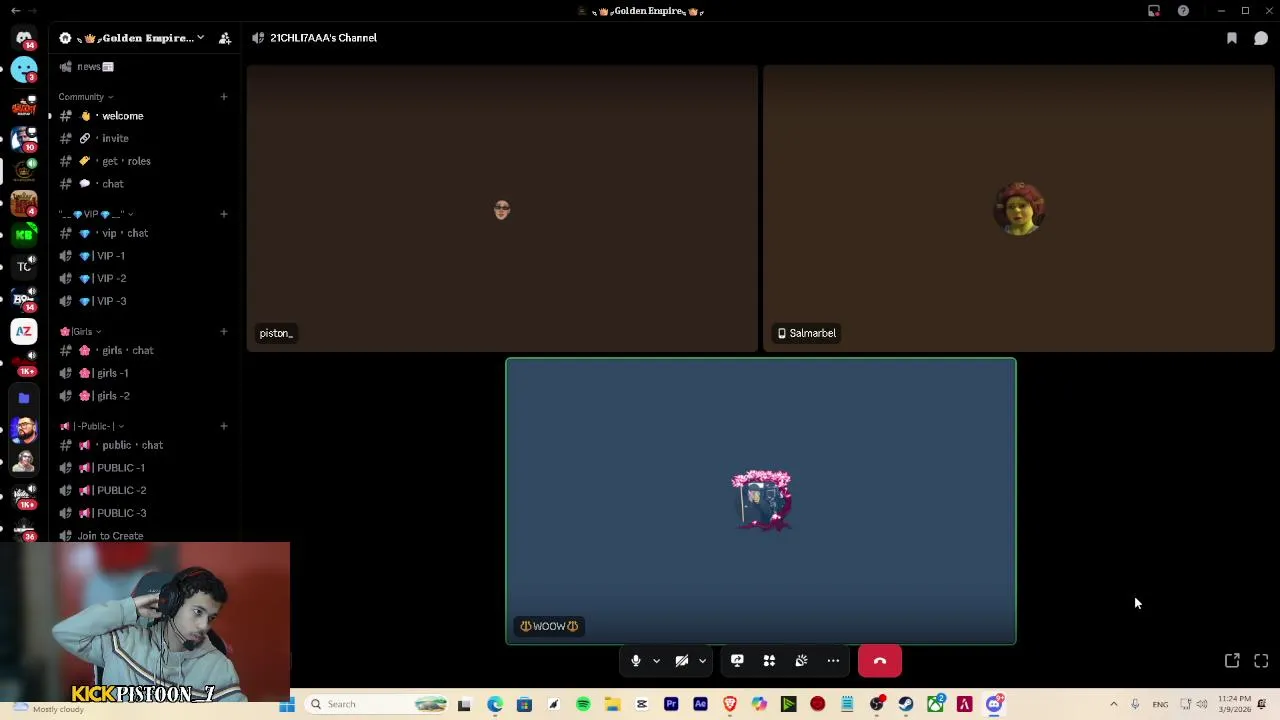Enter full screen call view
Image resolution: width=1280 pixels, height=720 pixels.
(x=1261, y=661)
